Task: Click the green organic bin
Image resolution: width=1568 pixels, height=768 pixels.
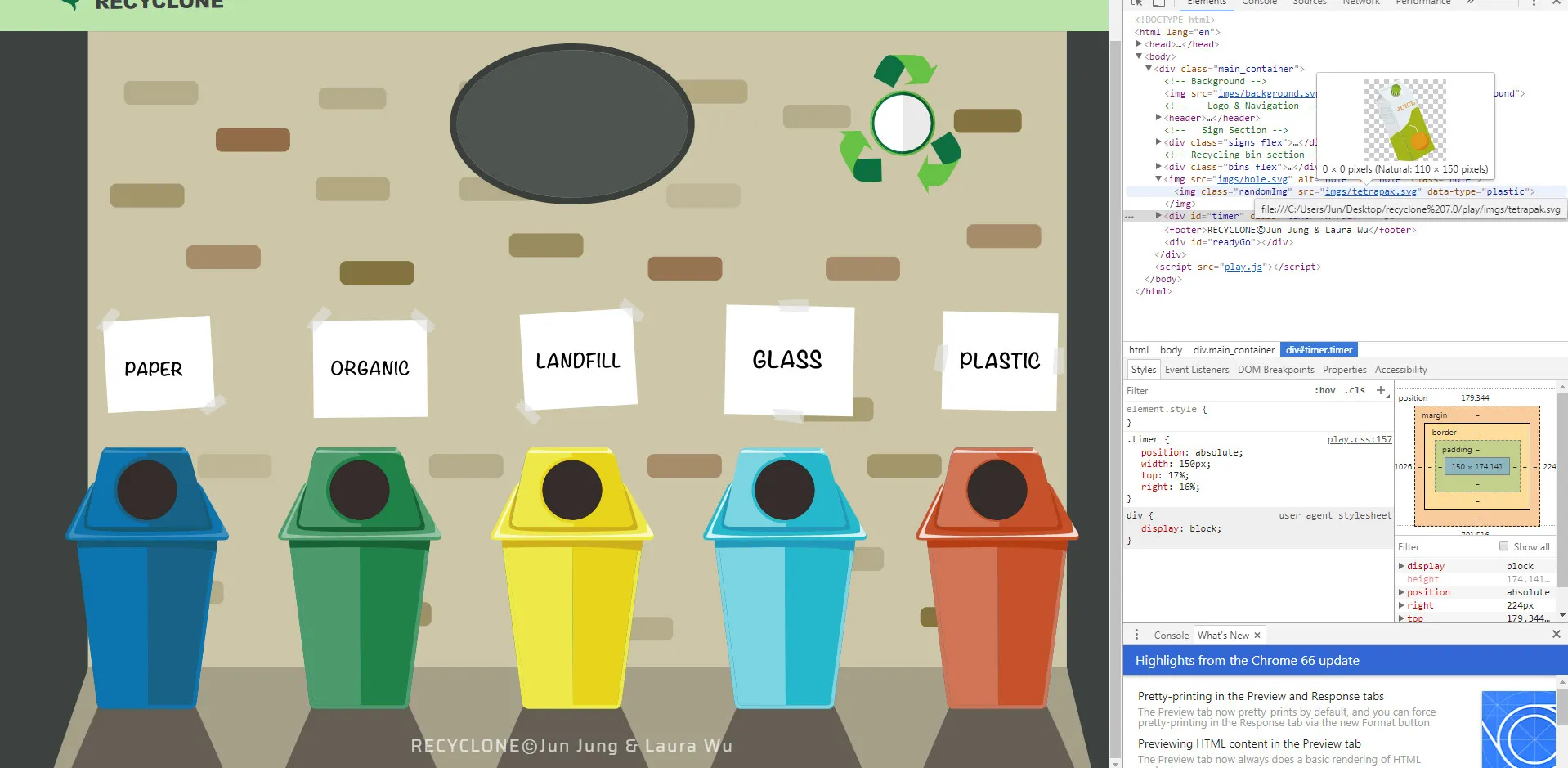Action: coord(360,577)
